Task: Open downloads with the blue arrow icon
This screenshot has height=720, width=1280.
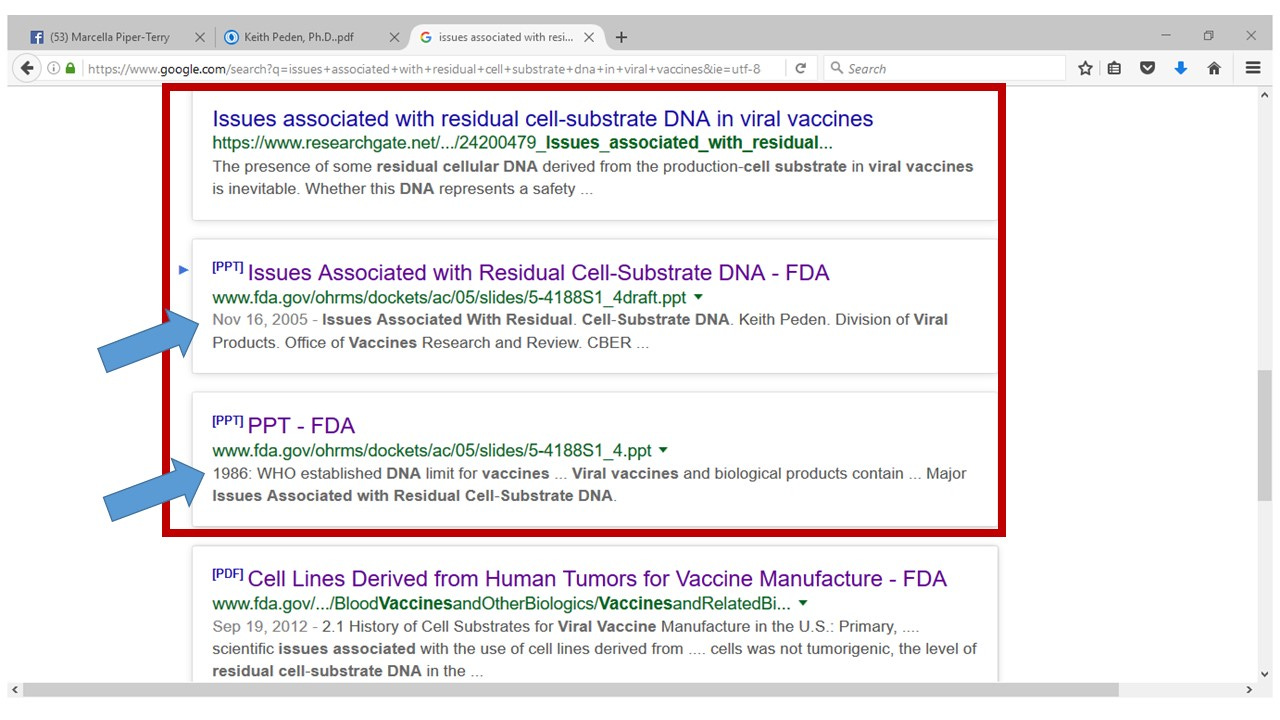Action: click(1181, 68)
